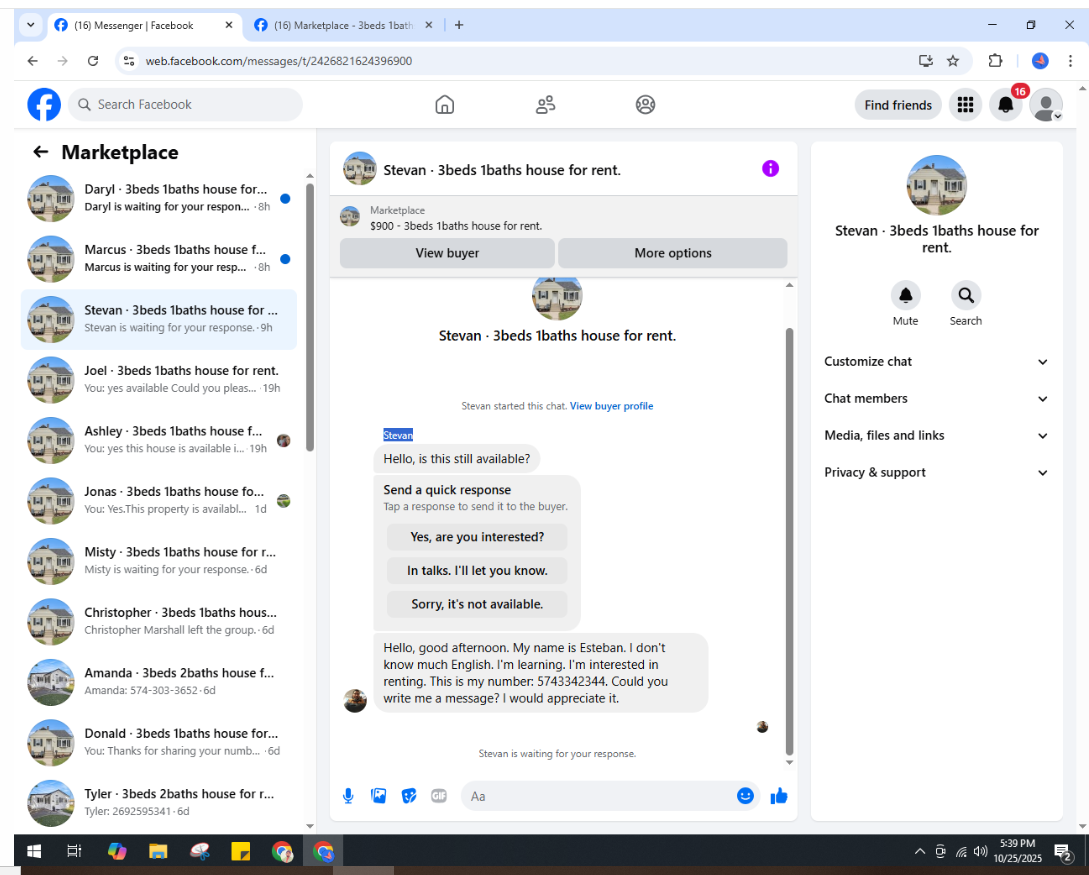Viewport: 1089px width, 875px height.
Task: Attach a photo file icon
Action: 379,796
